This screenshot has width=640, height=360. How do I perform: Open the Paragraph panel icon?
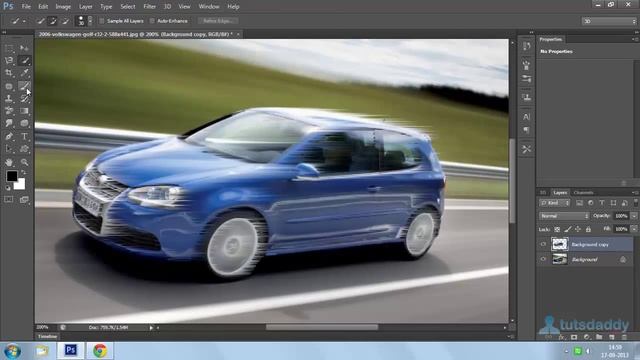click(x=527, y=130)
